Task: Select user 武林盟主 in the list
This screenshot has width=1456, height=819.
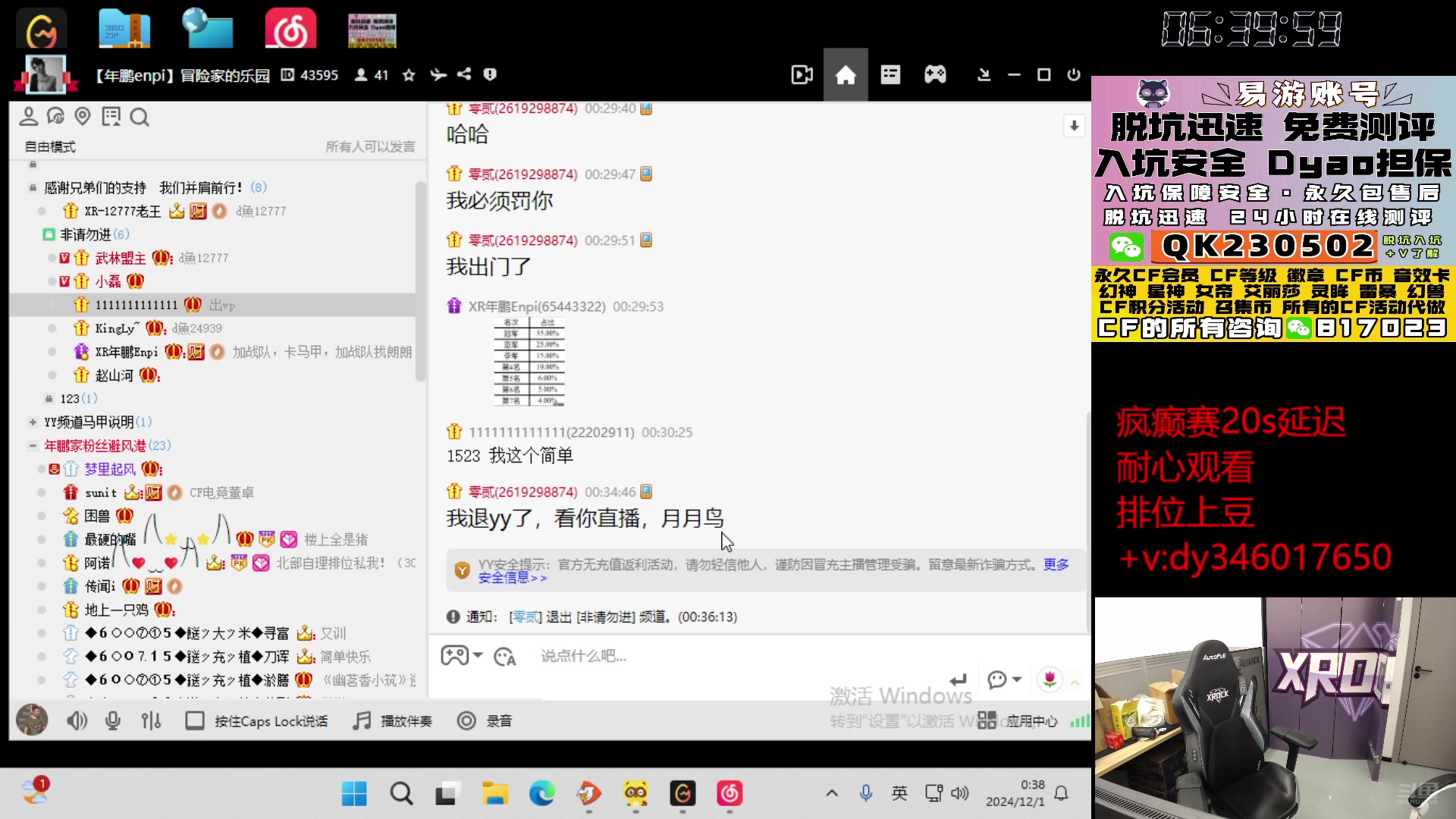Action: [x=121, y=259]
